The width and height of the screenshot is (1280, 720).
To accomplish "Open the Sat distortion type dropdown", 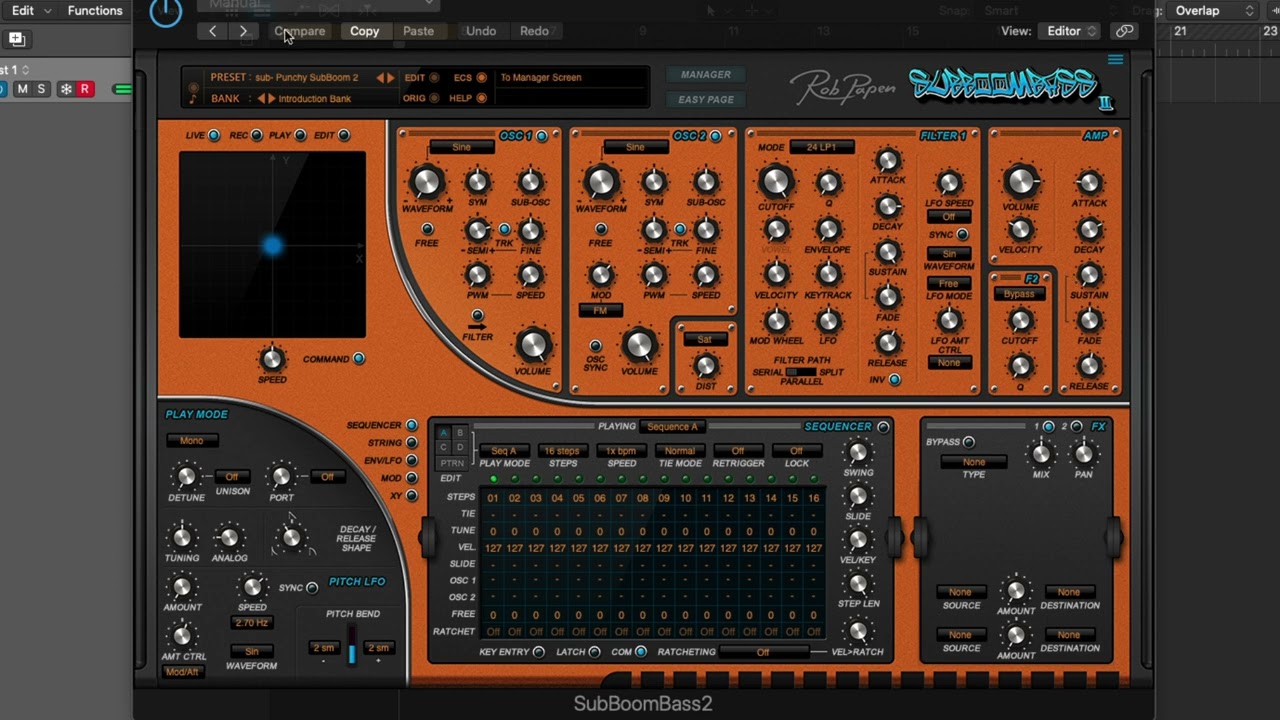I will [x=705, y=339].
